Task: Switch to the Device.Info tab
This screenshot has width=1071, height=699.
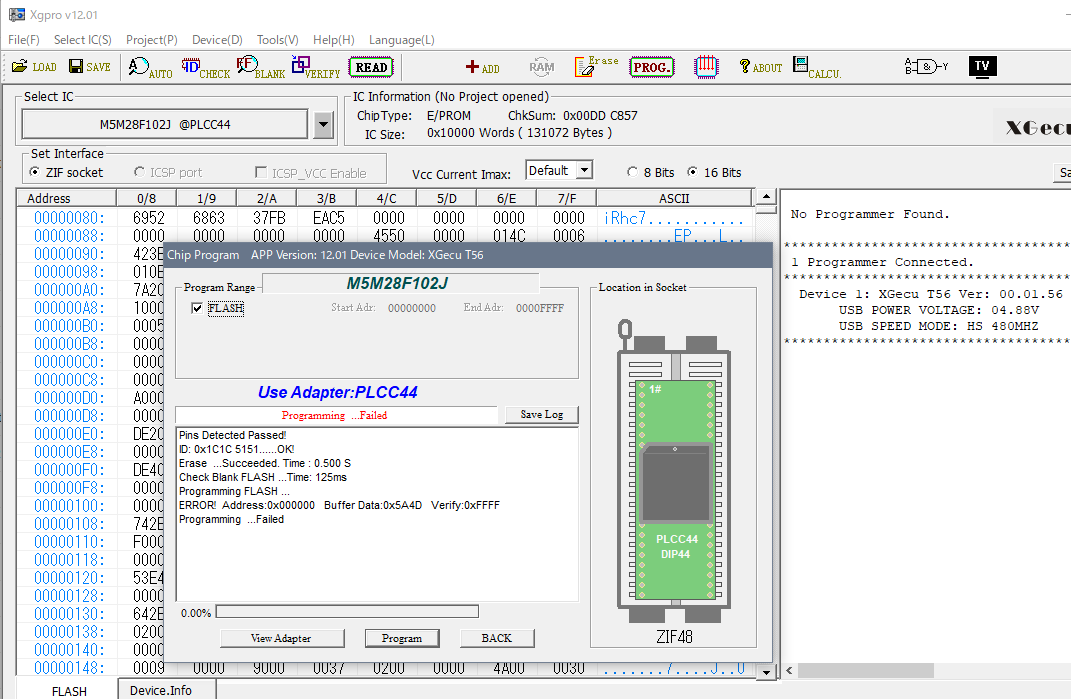Action: pyautogui.click(x=160, y=690)
